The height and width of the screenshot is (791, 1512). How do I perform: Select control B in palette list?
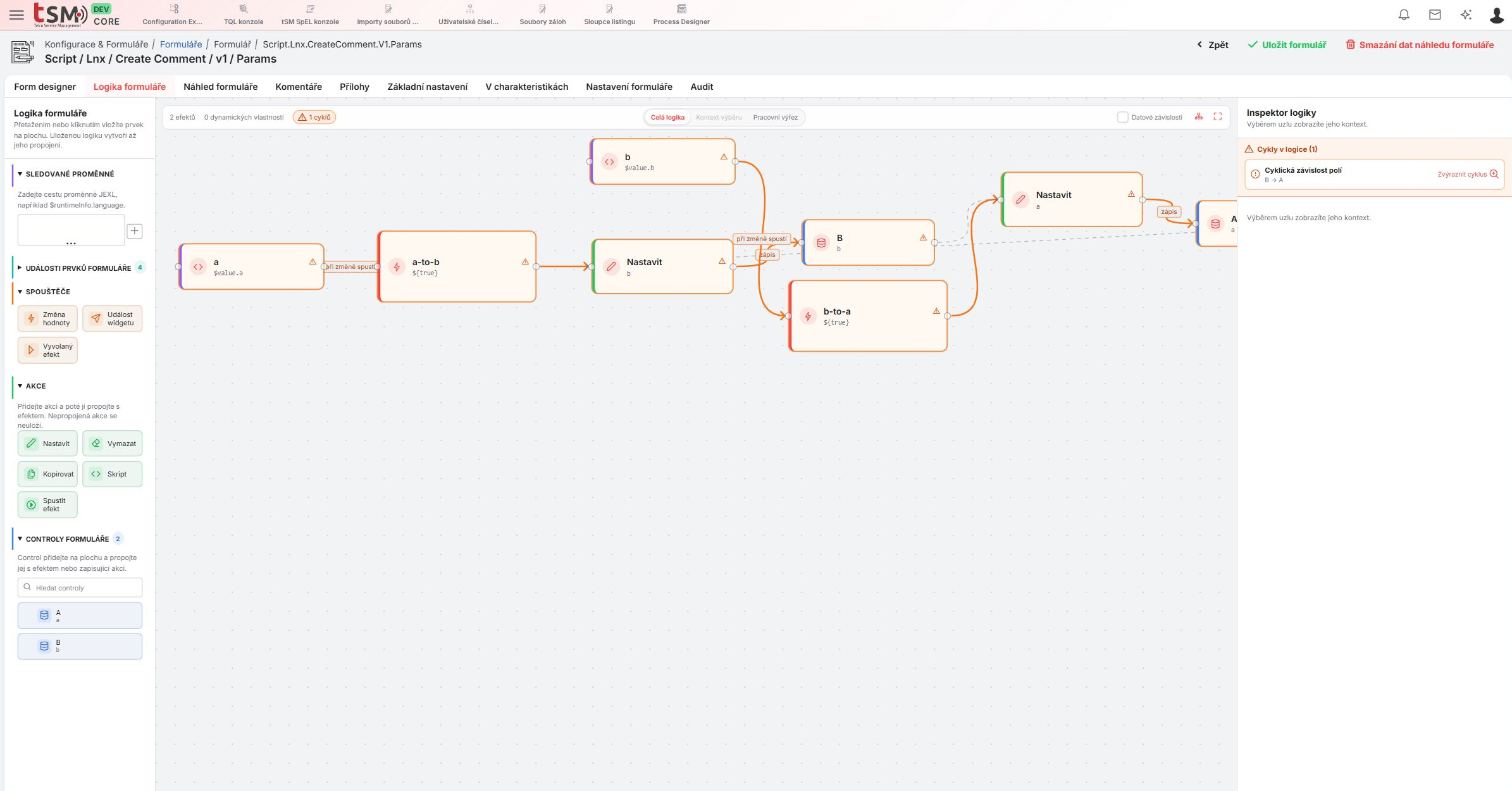pos(80,646)
